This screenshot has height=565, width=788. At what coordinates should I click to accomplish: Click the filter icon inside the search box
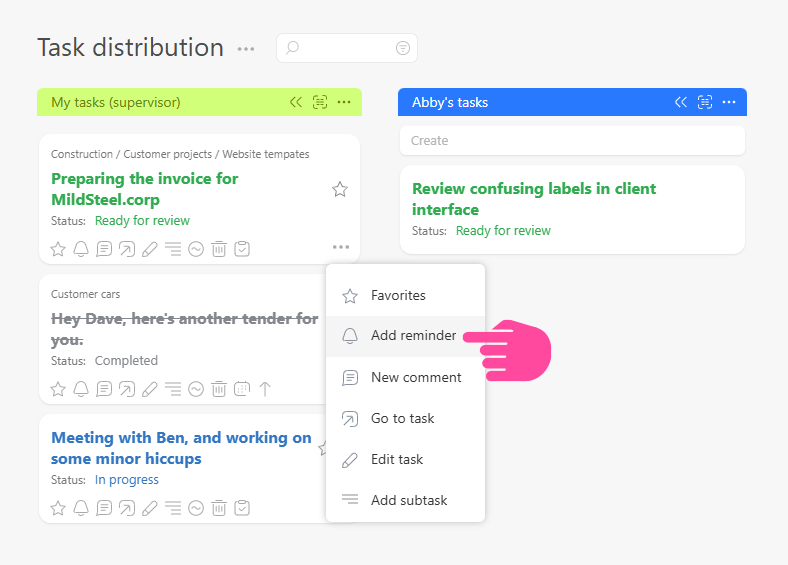click(x=403, y=48)
